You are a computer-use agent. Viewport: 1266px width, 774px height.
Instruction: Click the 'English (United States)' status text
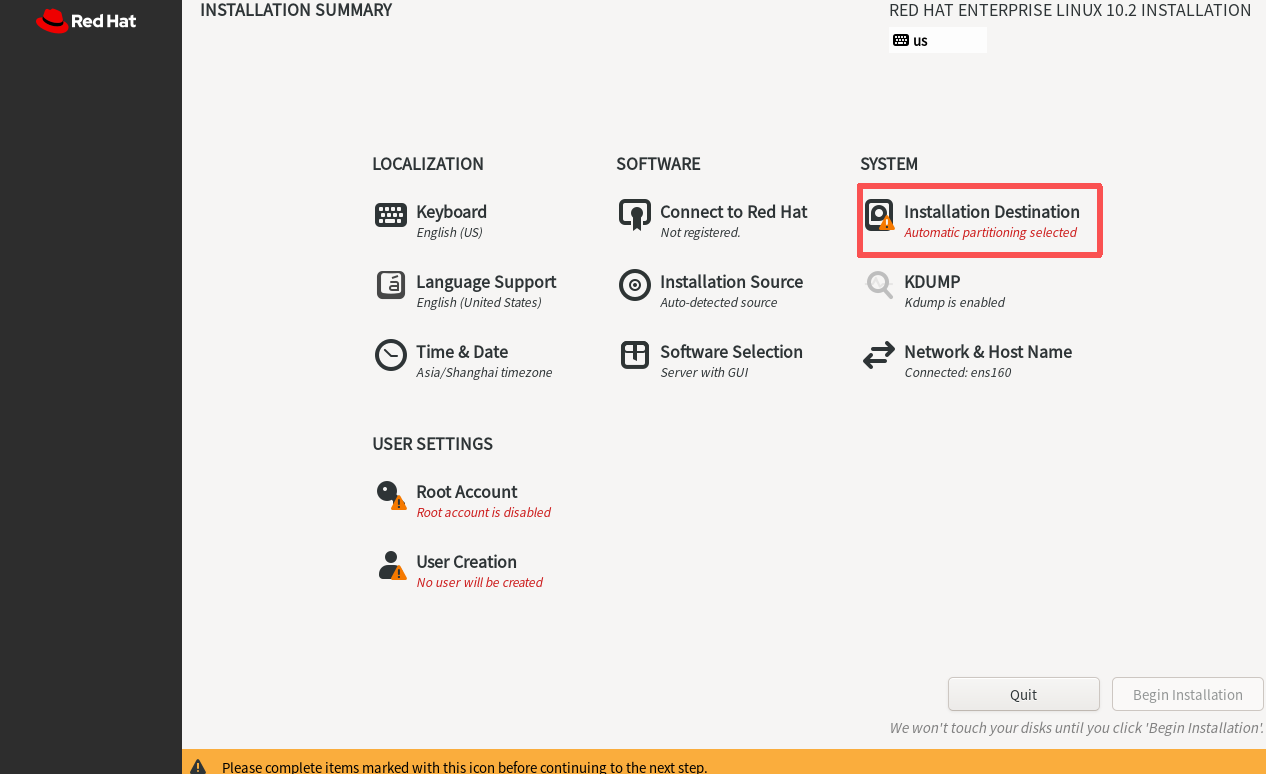point(479,302)
